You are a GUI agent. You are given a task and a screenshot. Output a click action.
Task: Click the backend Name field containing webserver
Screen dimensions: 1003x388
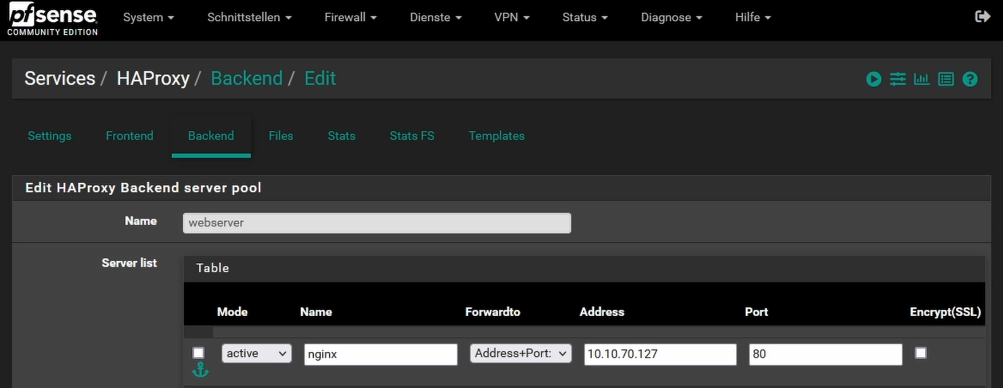coord(377,223)
